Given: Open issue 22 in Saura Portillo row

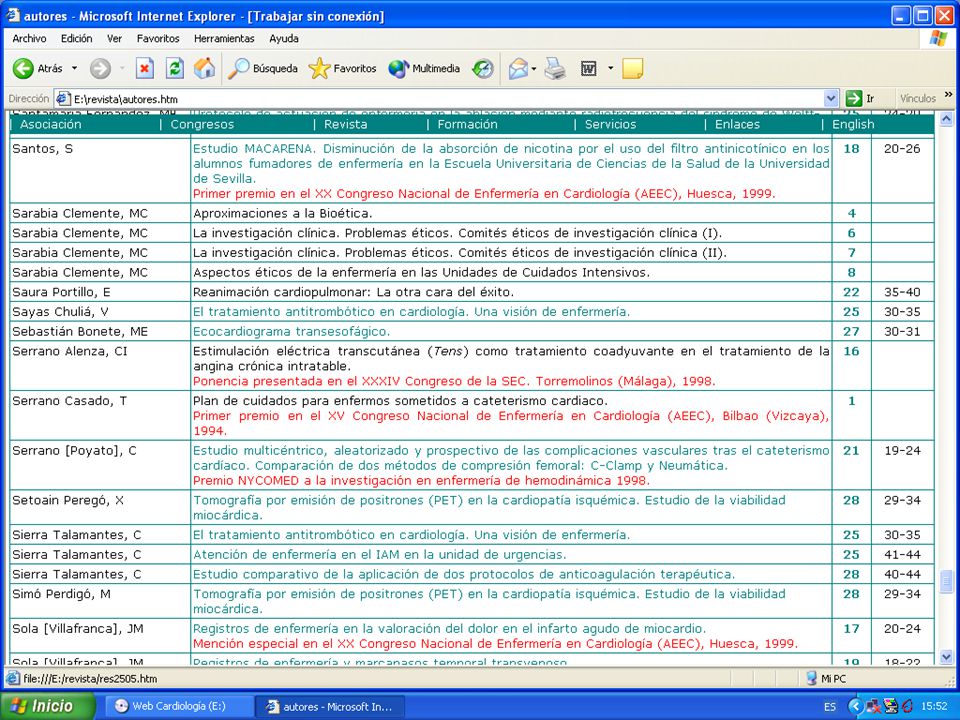Looking at the screenshot, I should click(851, 292).
